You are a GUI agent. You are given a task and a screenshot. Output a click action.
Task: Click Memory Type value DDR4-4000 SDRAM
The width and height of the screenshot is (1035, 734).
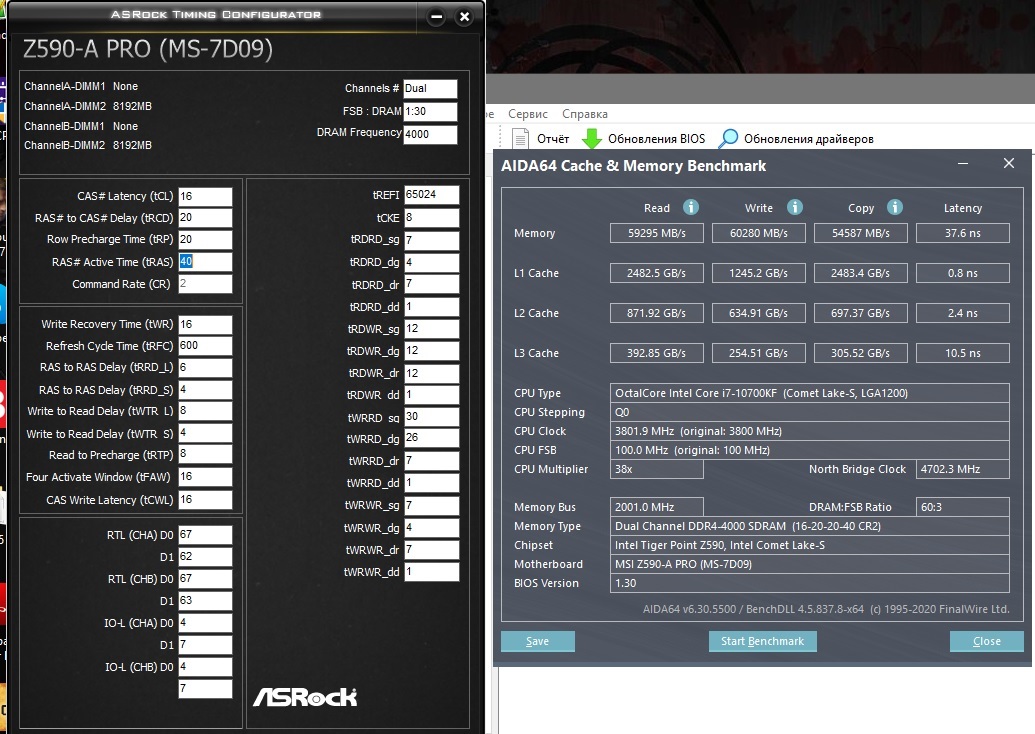[x=810, y=526]
